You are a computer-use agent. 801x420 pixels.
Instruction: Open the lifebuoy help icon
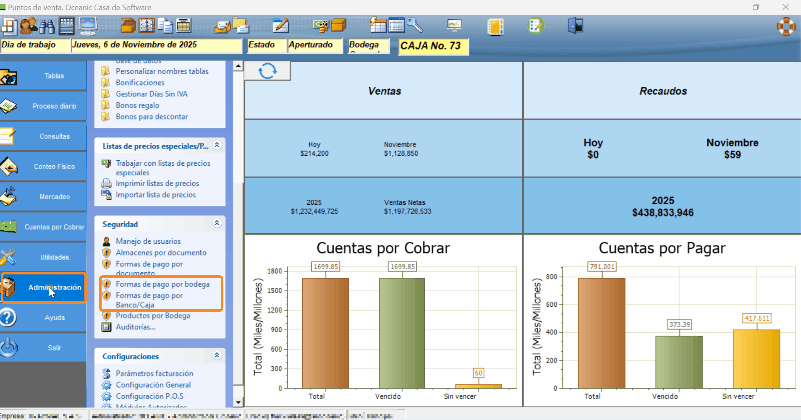click(x=786, y=26)
